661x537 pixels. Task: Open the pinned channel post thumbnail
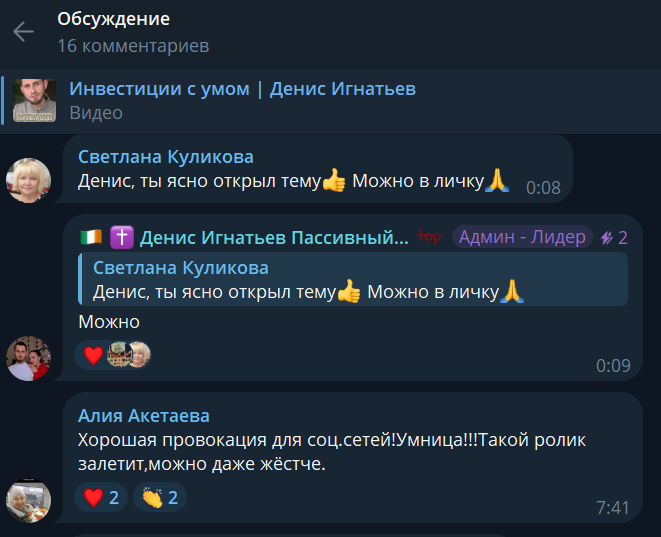34,101
